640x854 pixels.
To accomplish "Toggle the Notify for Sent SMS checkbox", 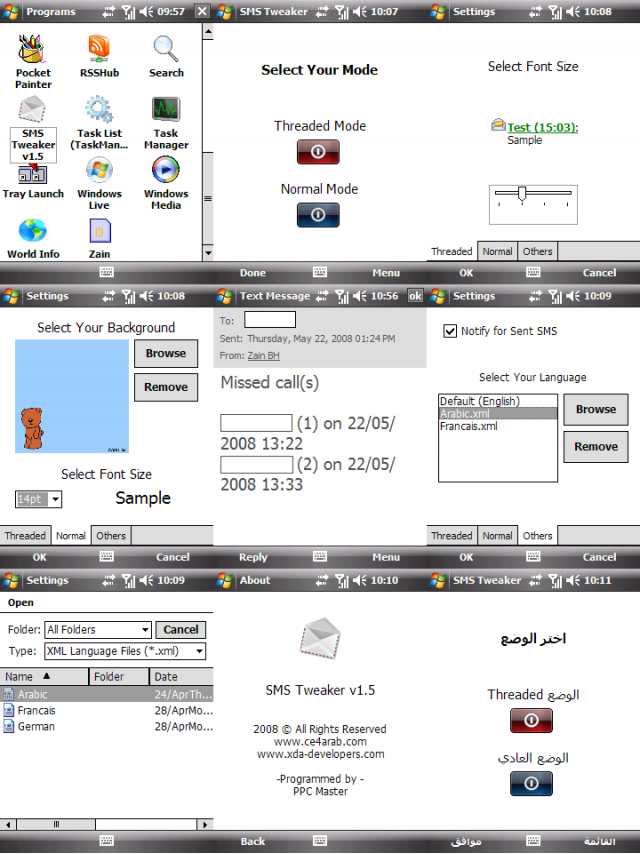I will point(450,331).
